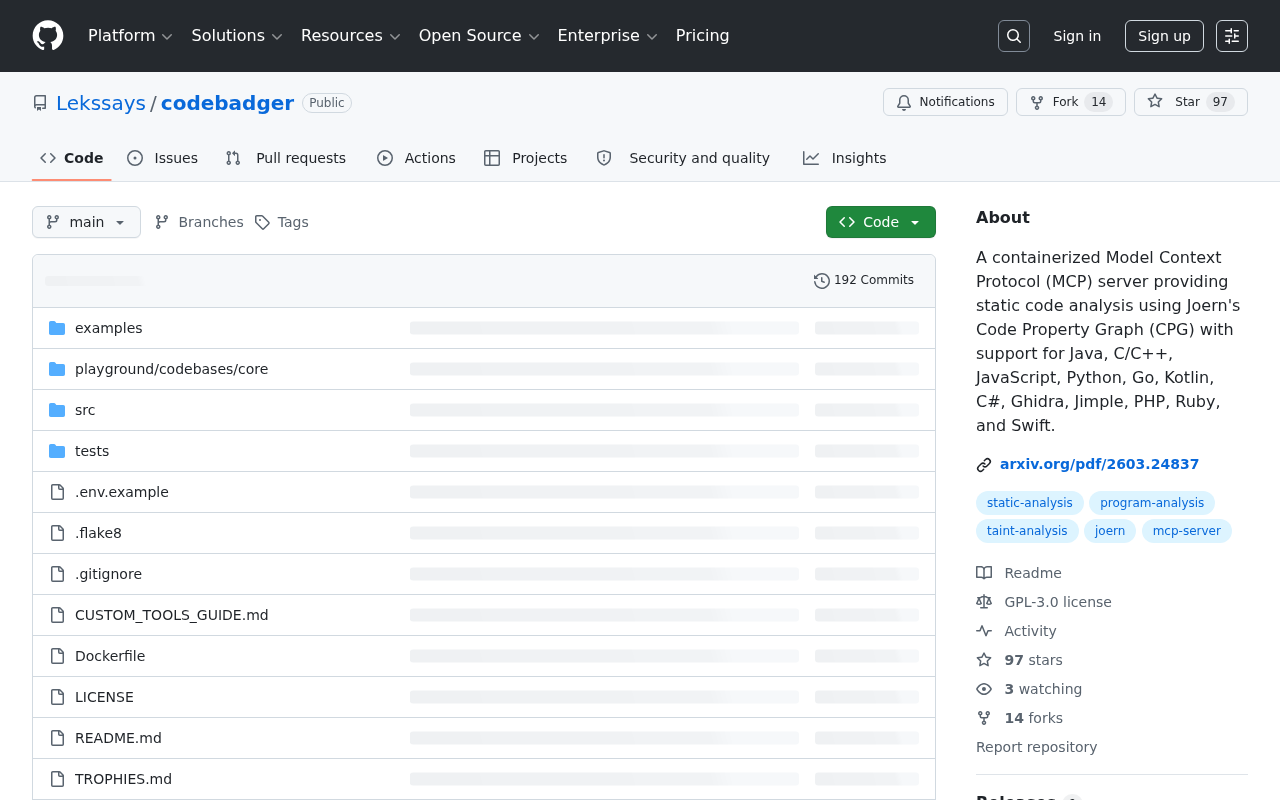Select the mcp-server topic tag
Image resolution: width=1280 pixels, height=800 pixels.
pyautogui.click(x=1187, y=531)
